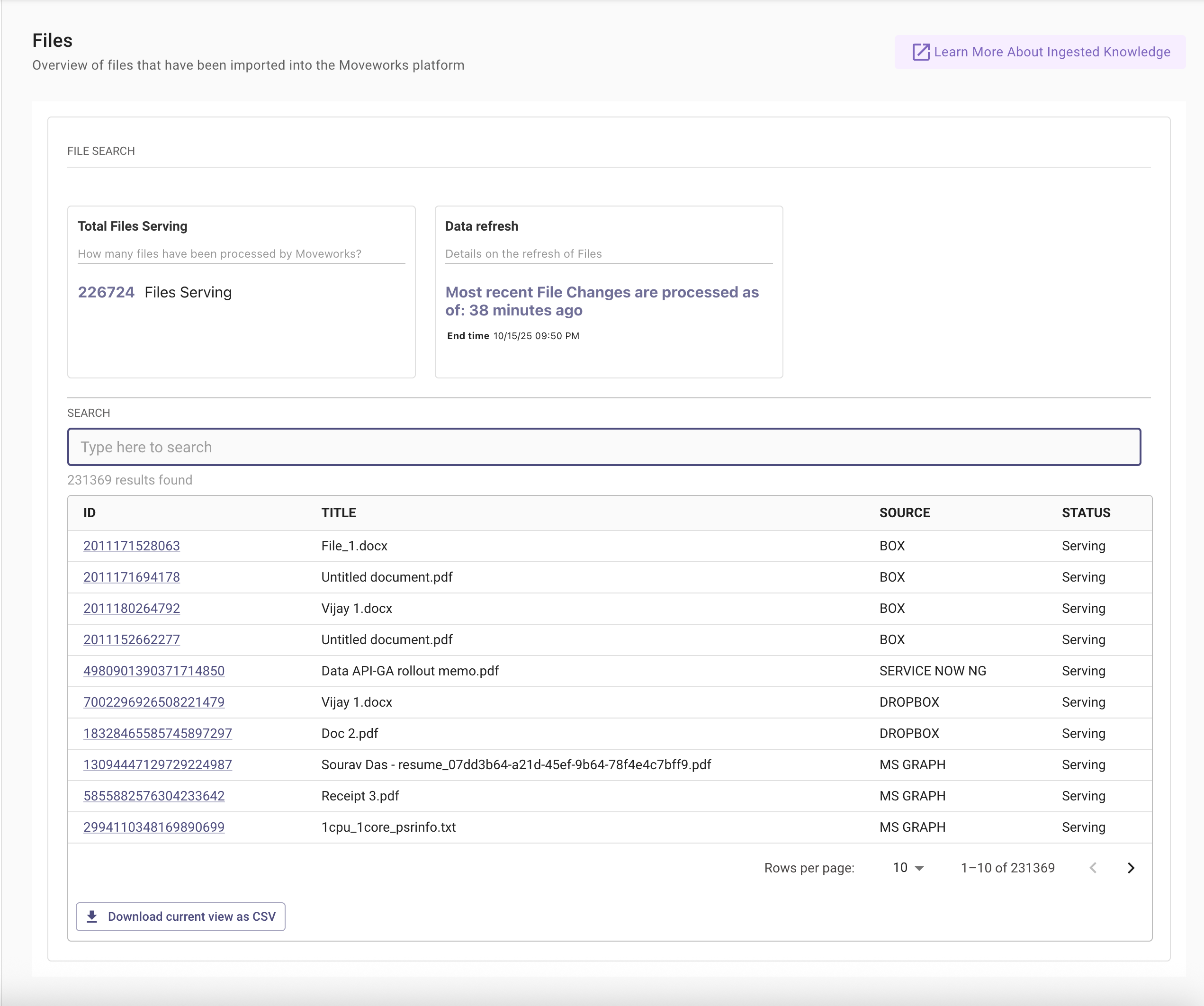
Task: Open file ID 2011152662277
Action: click(x=131, y=640)
